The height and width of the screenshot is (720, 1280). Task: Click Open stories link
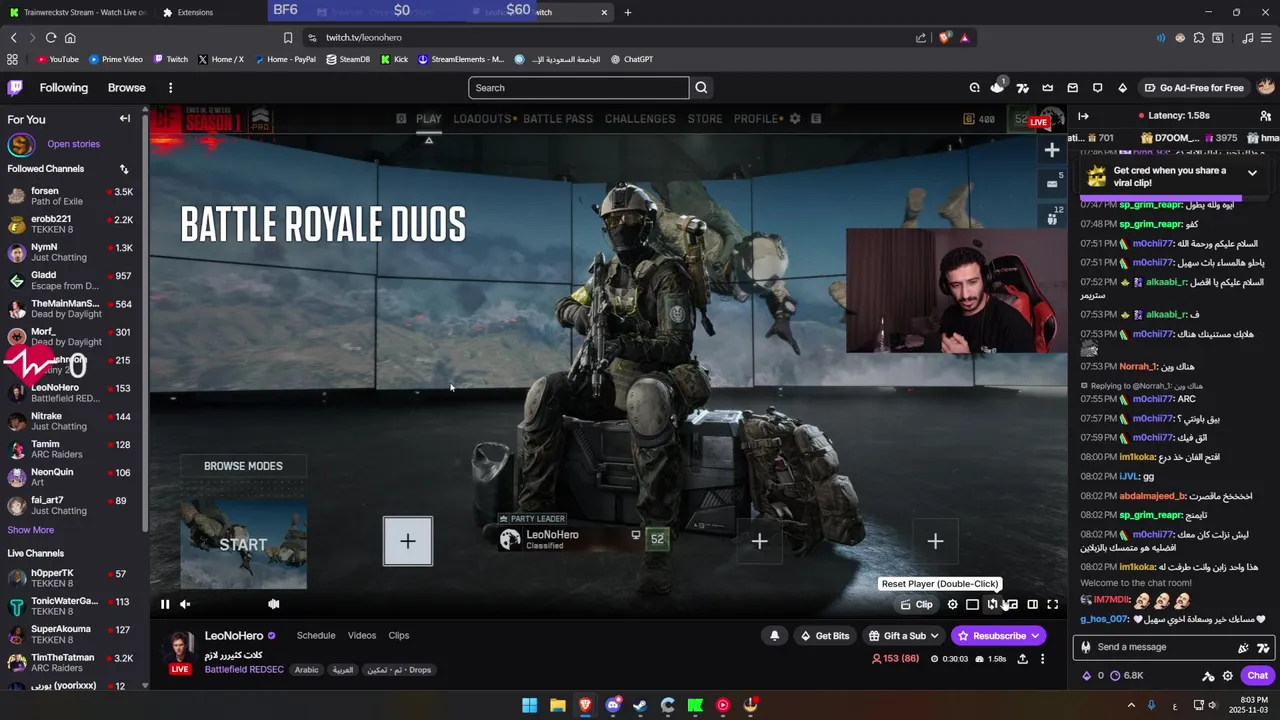point(73,144)
